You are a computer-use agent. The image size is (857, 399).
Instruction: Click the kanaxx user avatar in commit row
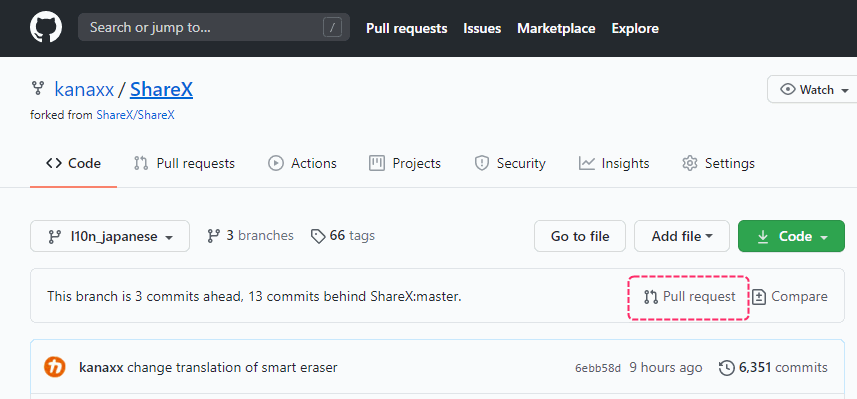(x=55, y=367)
